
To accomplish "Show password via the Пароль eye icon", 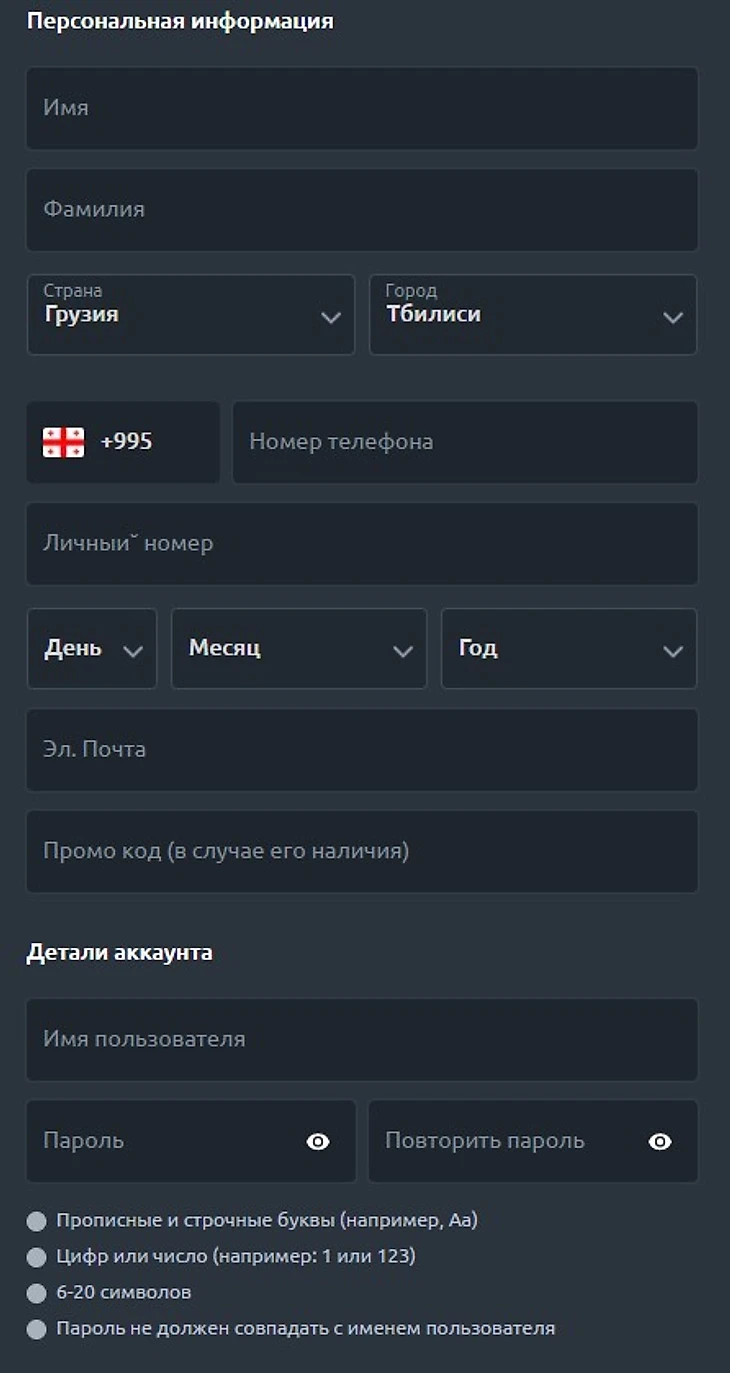I will pyautogui.click(x=318, y=1141).
